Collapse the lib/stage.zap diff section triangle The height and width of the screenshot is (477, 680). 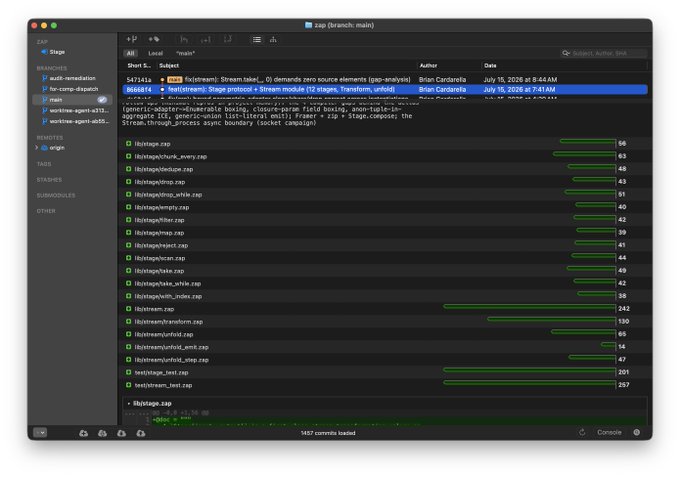129,403
